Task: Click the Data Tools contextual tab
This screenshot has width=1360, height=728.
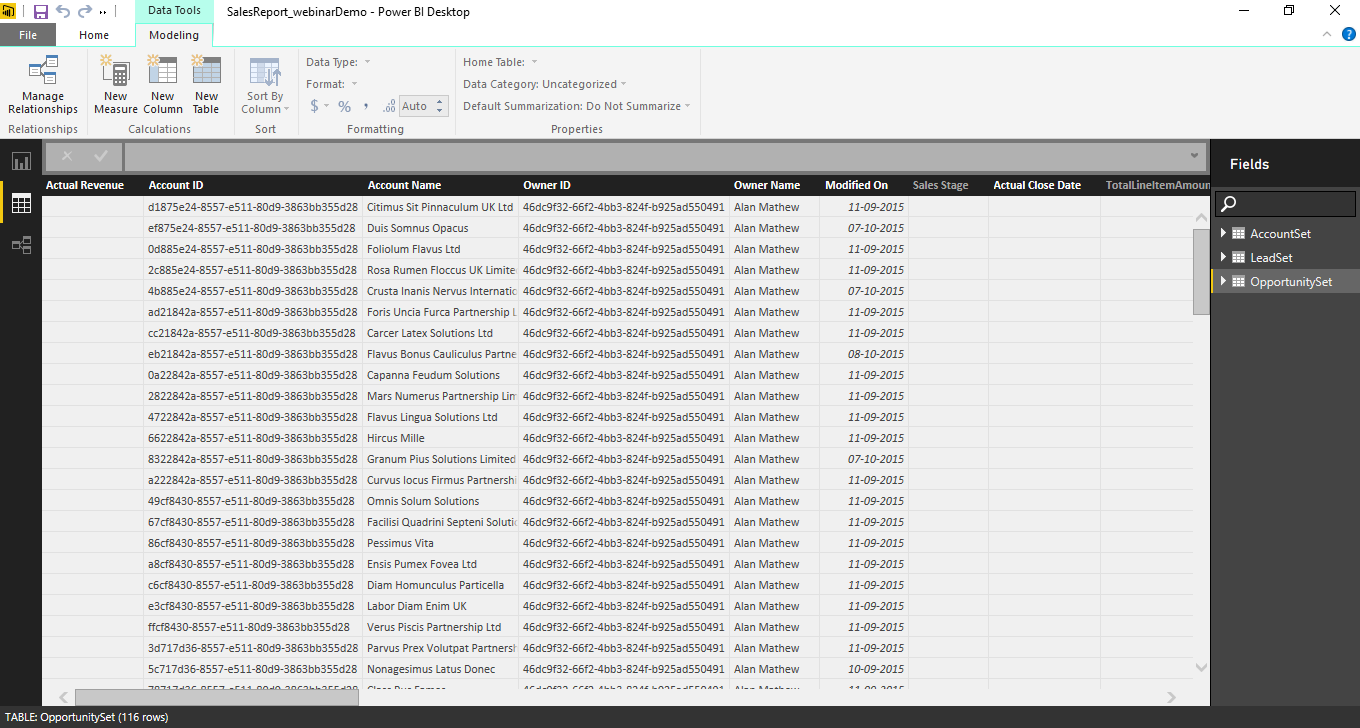Action: [174, 11]
